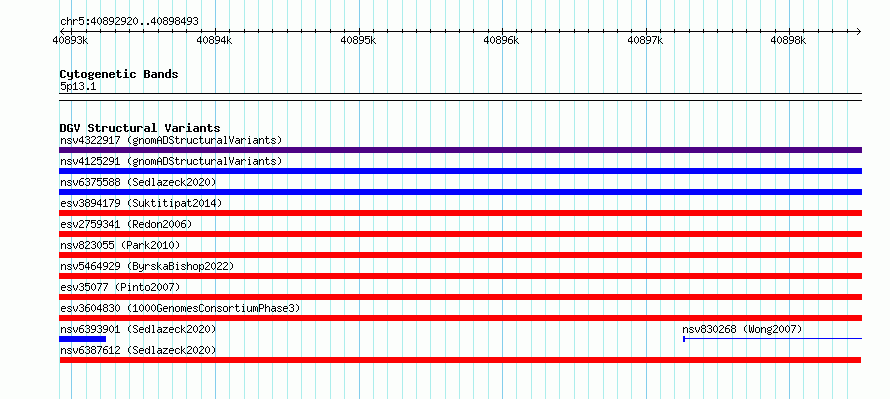Open the esv3894179 Suktitipat2014 label
The height and width of the screenshot is (399, 890).
tap(141, 203)
